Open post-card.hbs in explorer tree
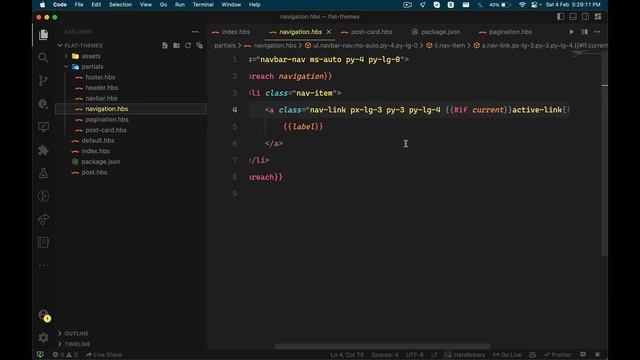 pyautogui.click(x=106, y=130)
